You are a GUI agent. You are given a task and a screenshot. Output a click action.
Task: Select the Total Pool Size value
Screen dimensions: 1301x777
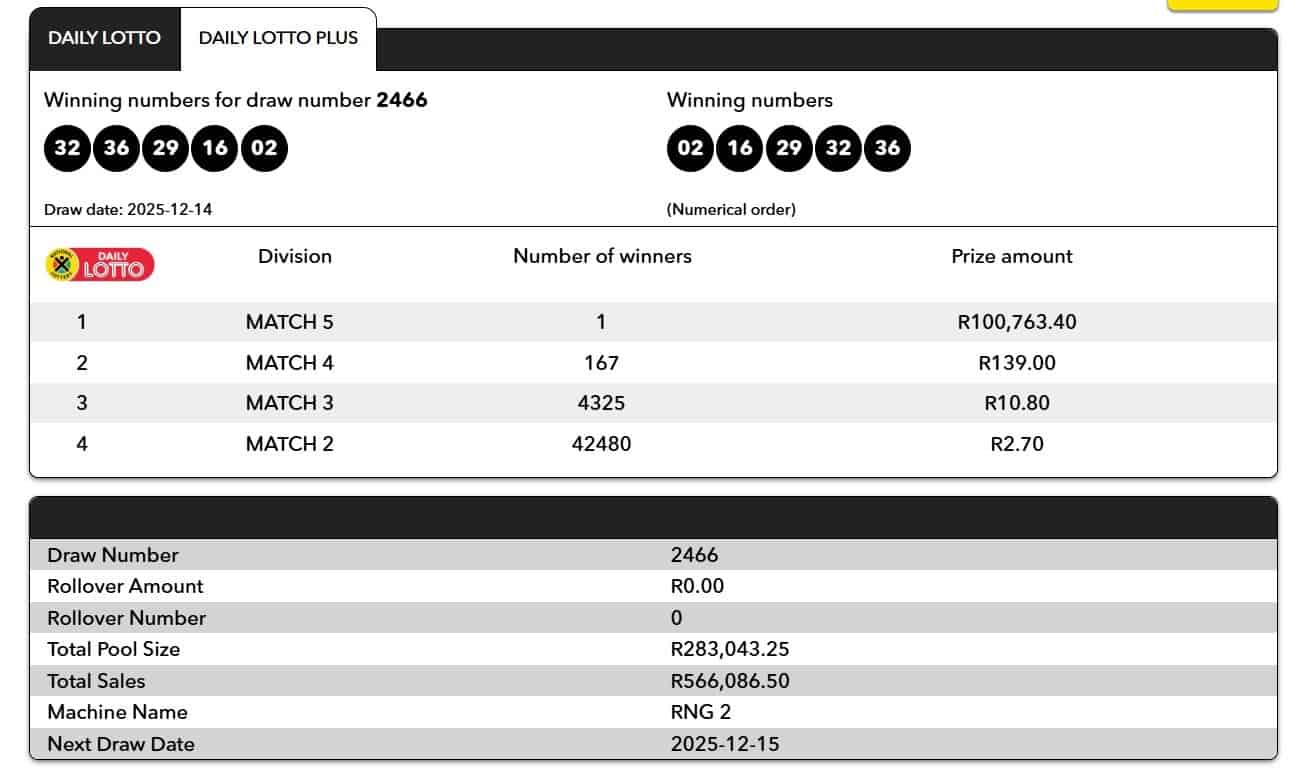(x=730, y=649)
